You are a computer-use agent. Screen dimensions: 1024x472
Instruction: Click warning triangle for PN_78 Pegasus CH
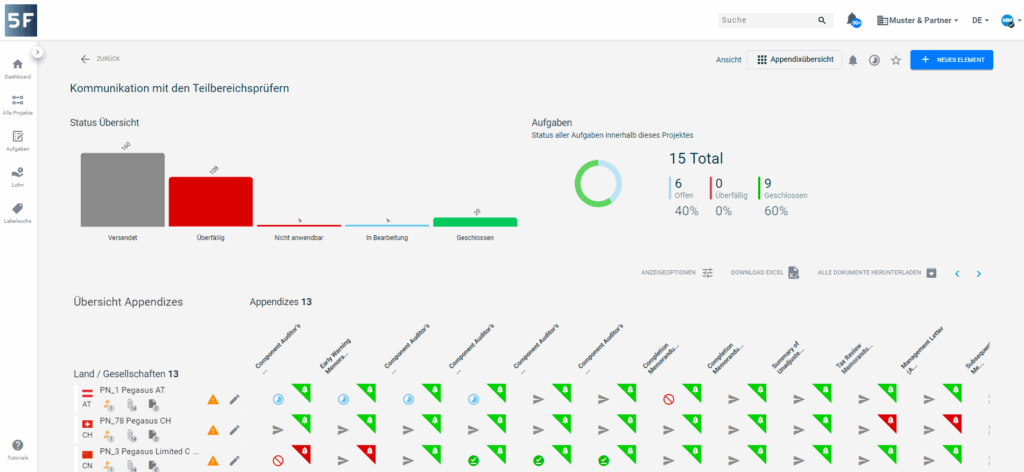(212, 429)
